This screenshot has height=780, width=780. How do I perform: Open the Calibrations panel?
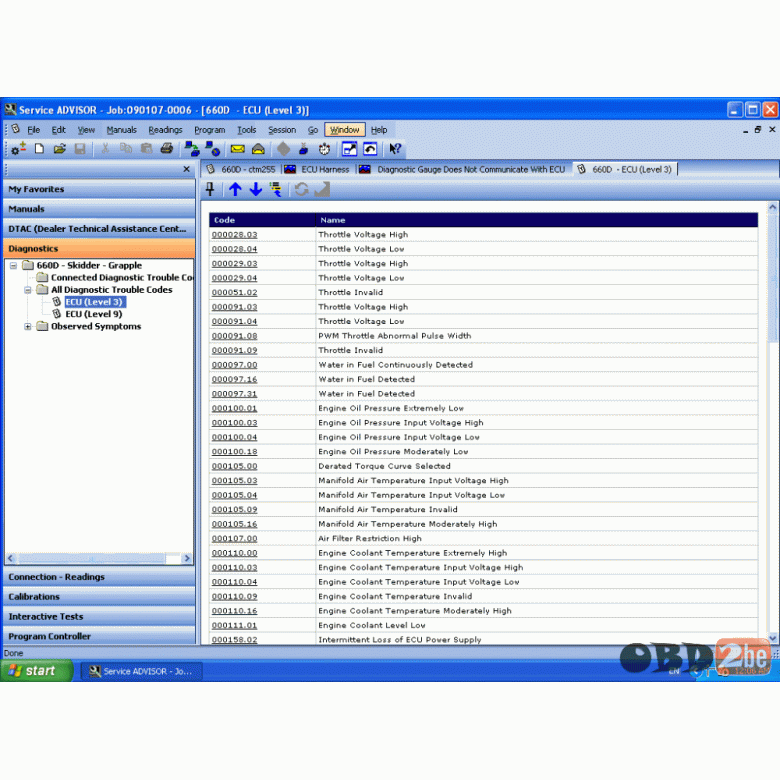(99, 597)
